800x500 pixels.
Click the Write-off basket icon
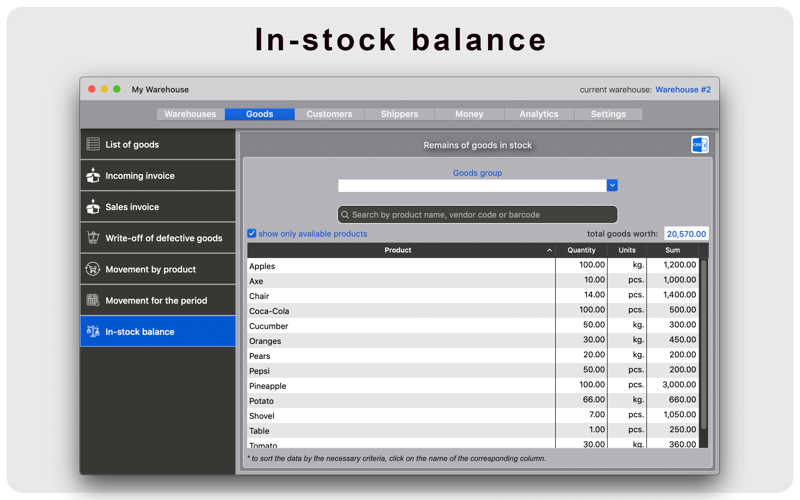point(93,238)
